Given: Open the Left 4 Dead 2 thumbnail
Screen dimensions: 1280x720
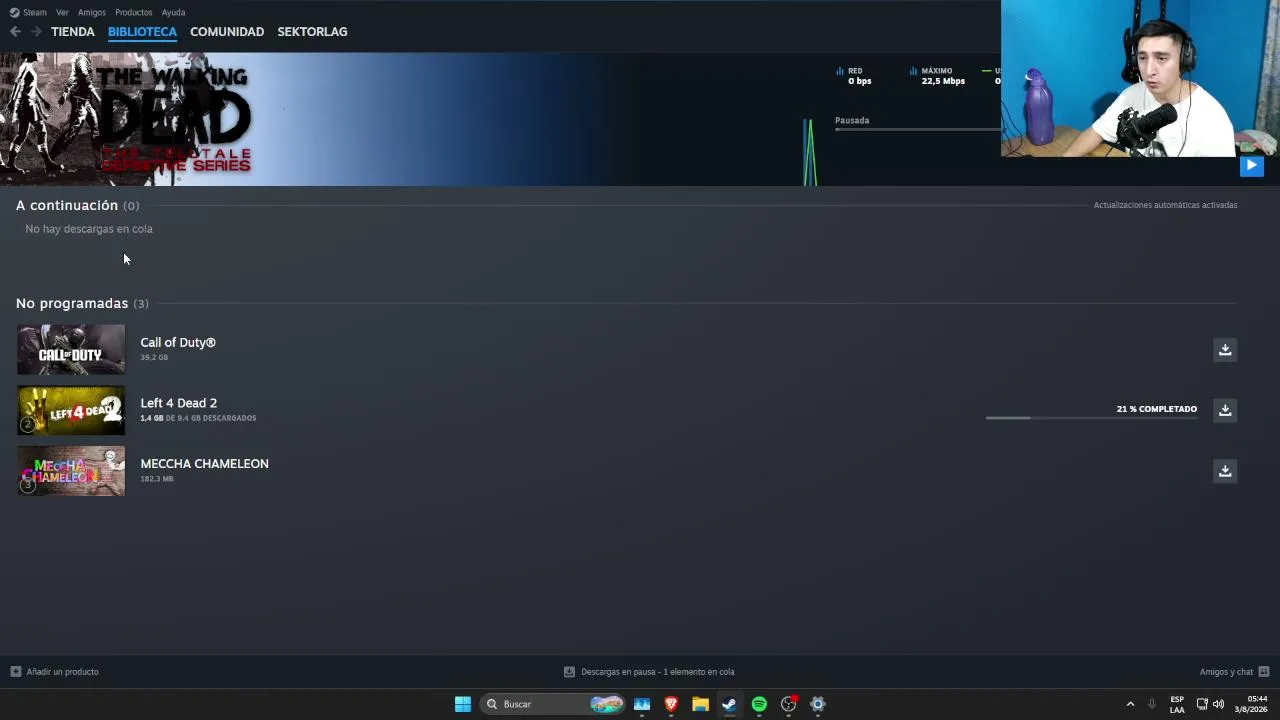Looking at the screenshot, I should [71, 410].
